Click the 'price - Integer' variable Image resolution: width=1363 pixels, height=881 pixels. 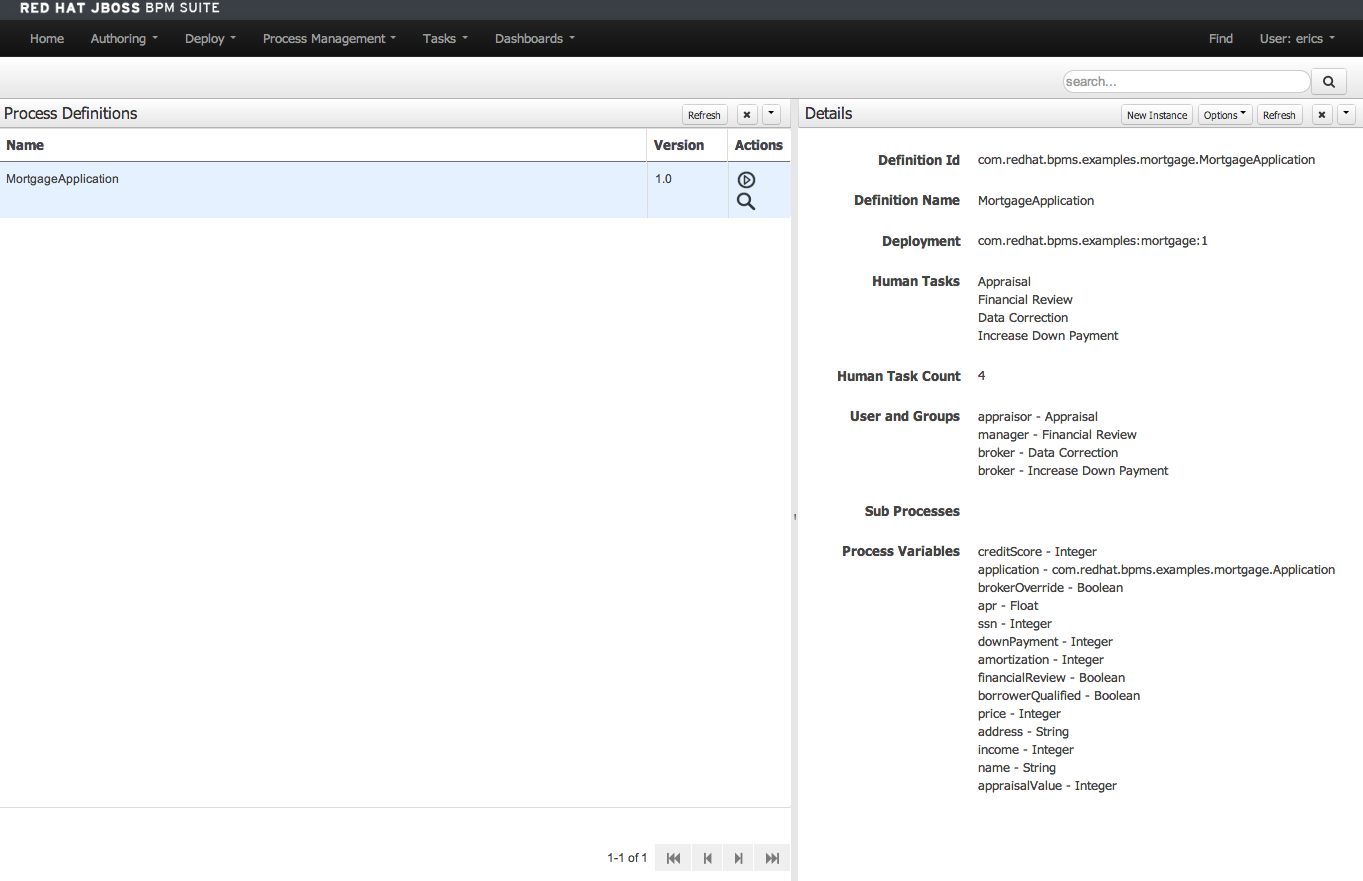click(x=1019, y=714)
